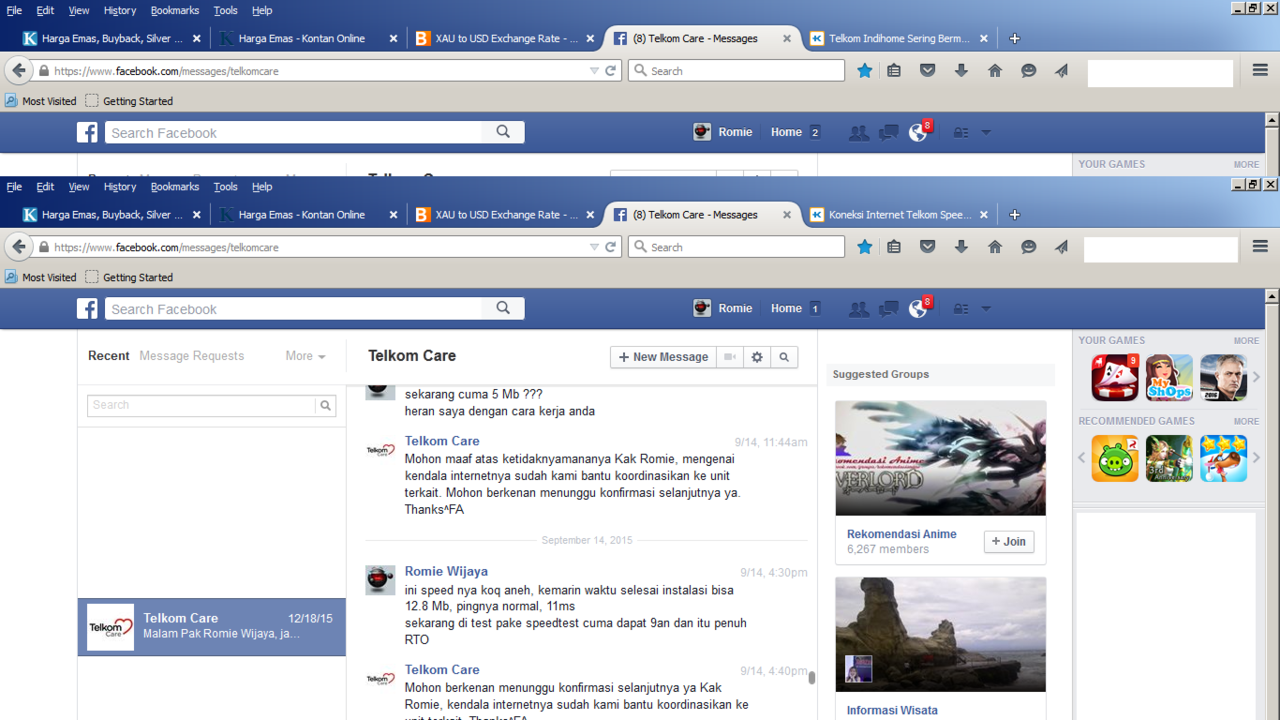The image size is (1280, 720).
Task: Reload the page in front window
Action: point(610,247)
